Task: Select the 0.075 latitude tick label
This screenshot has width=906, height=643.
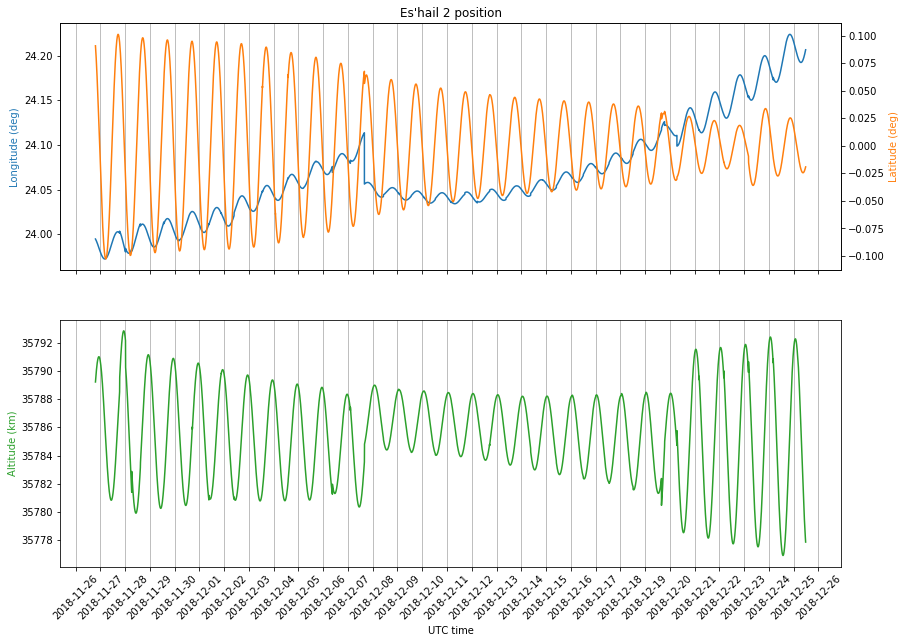Action: pyautogui.click(x=863, y=64)
